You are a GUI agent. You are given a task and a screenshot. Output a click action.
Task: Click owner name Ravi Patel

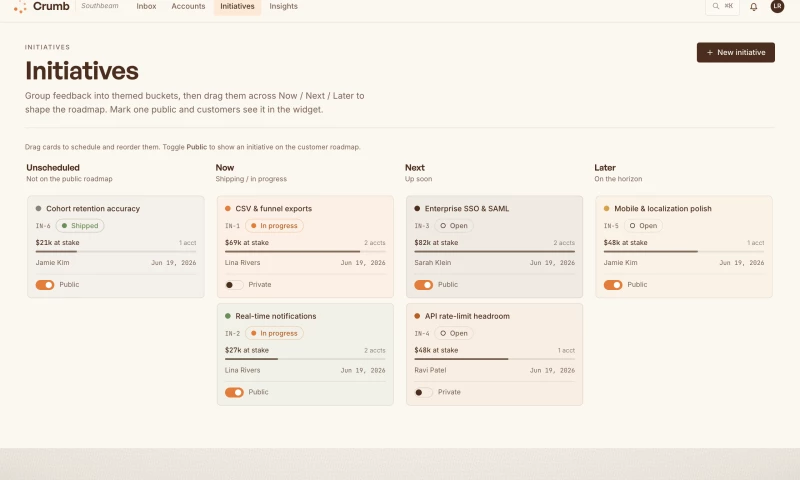(430, 370)
